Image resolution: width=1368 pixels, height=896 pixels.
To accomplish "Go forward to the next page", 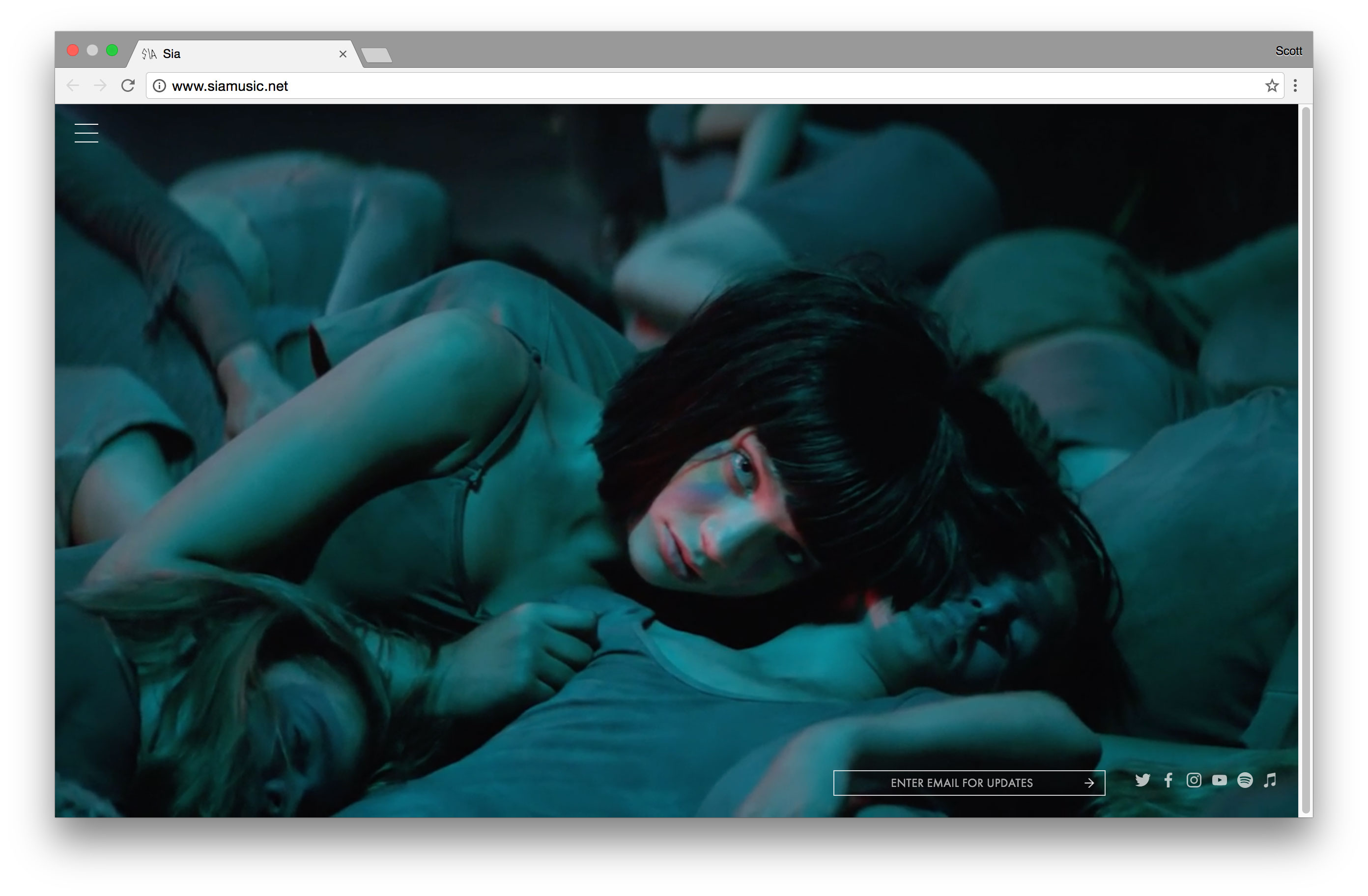I will pyautogui.click(x=100, y=85).
